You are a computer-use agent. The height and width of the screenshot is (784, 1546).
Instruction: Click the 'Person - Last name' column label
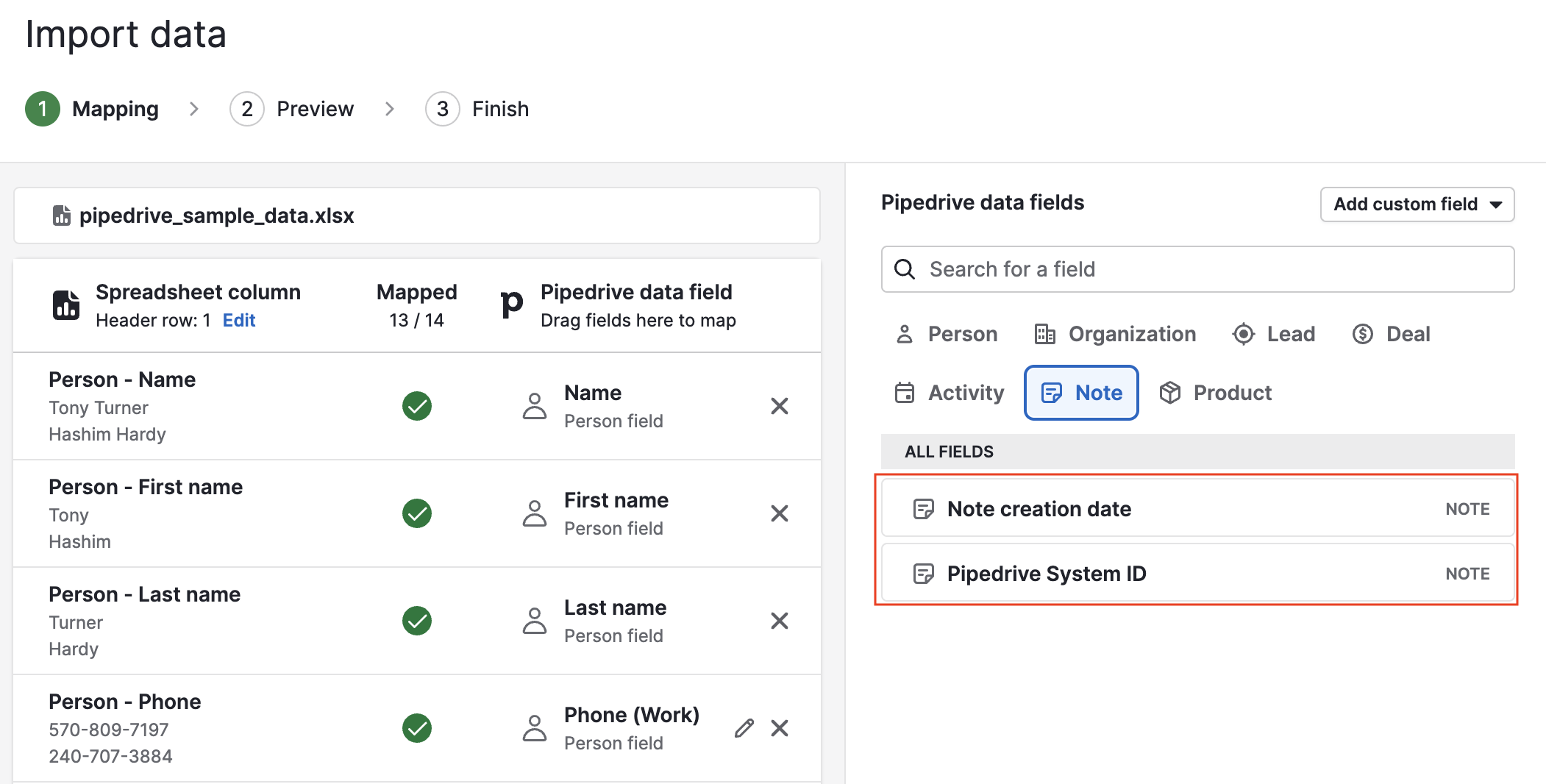click(145, 594)
